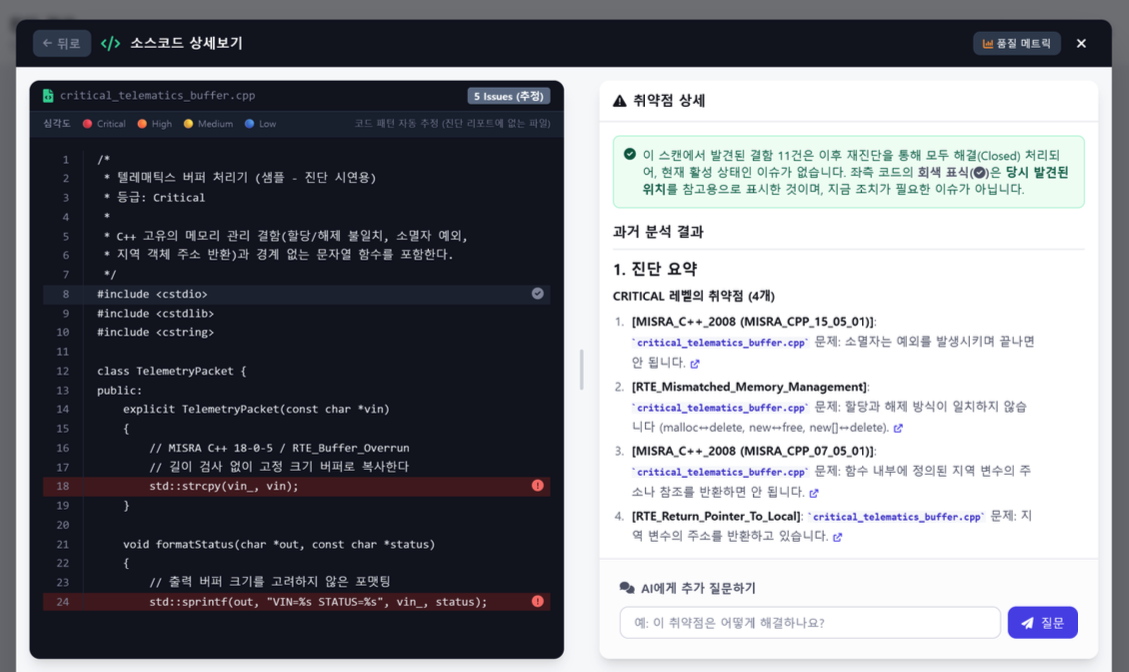Click the 질문 send button
The image size is (1129, 672).
pyautogui.click(x=1043, y=622)
